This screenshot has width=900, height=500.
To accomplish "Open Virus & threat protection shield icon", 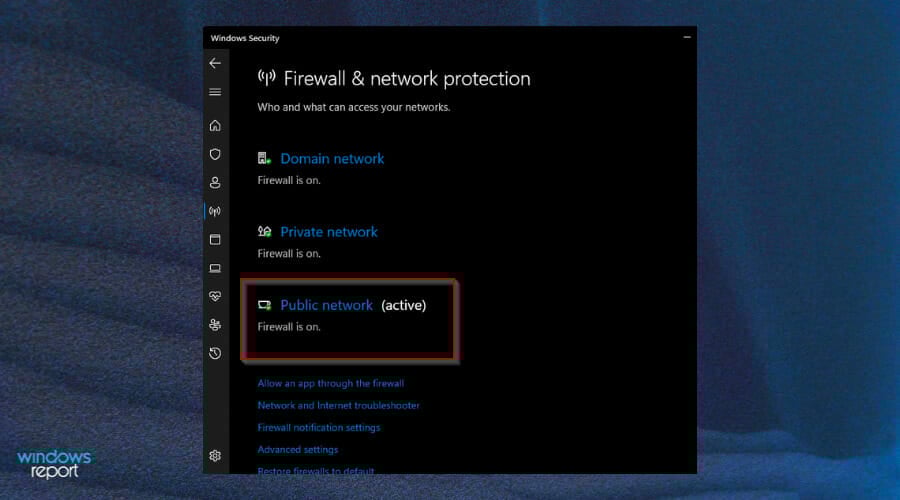I will (x=215, y=154).
